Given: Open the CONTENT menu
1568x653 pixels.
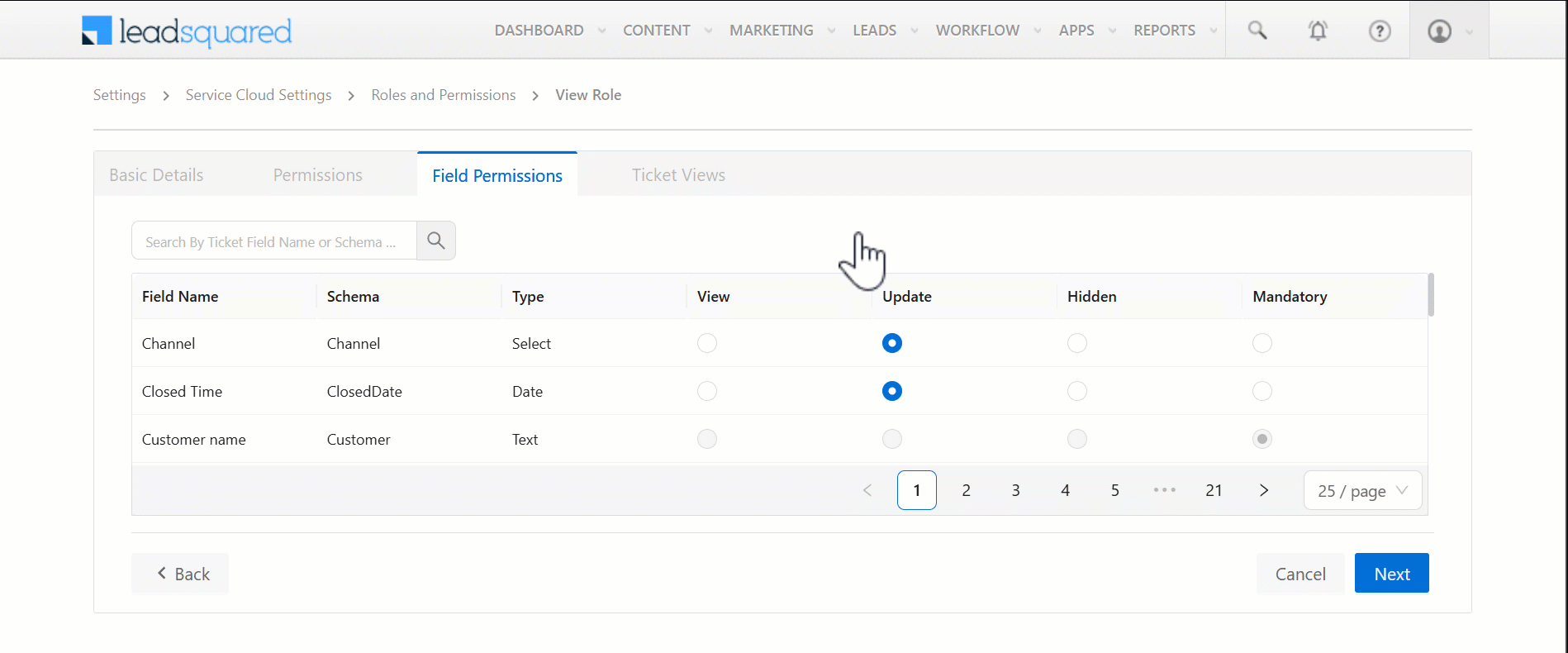Looking at the screenshot, I should tap(657, 31).
